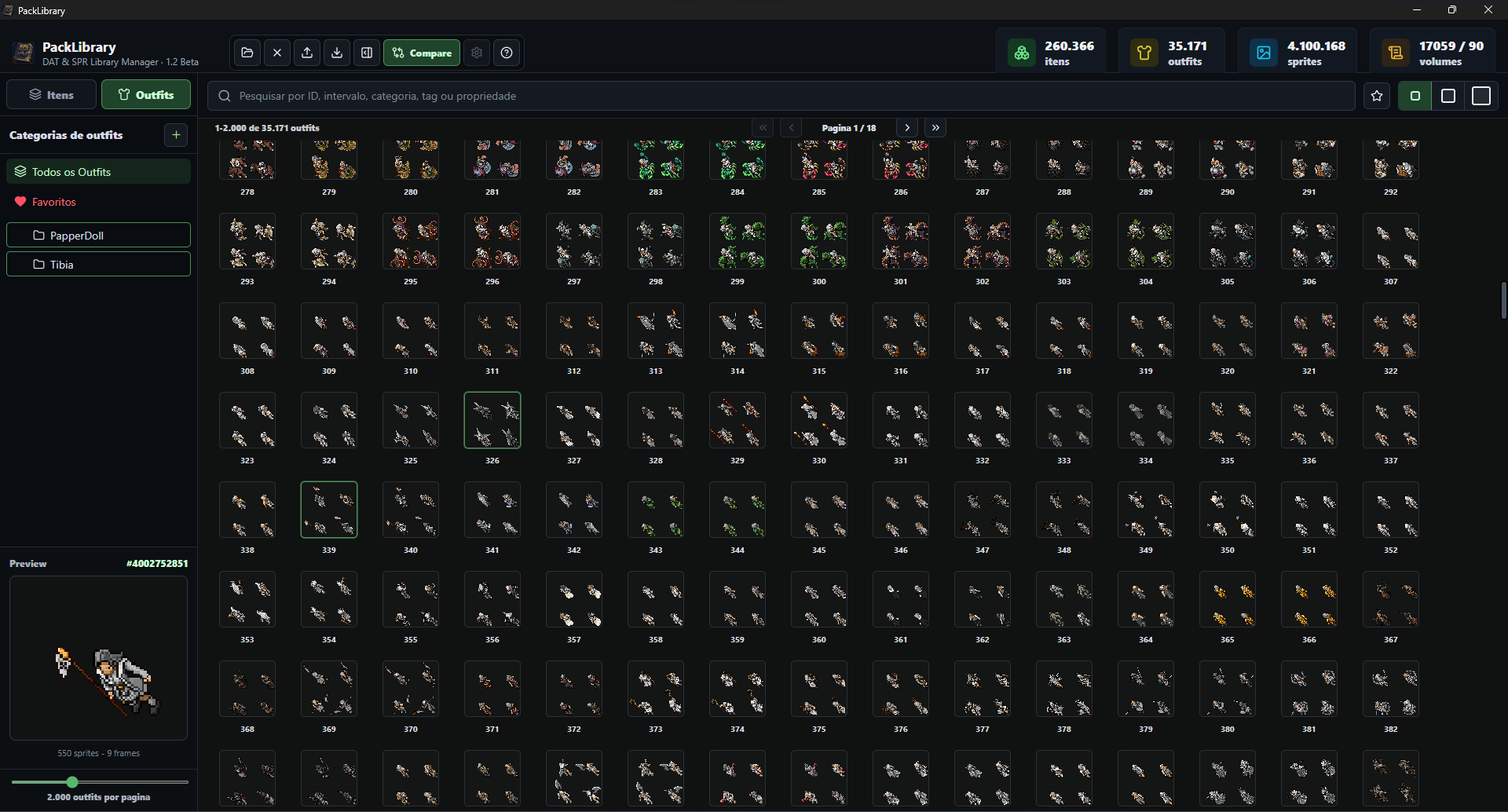The height and width of the screenshot is (812, 1508).
Task: Select outfit thumbnail 295
Action: tap(411, 241)
